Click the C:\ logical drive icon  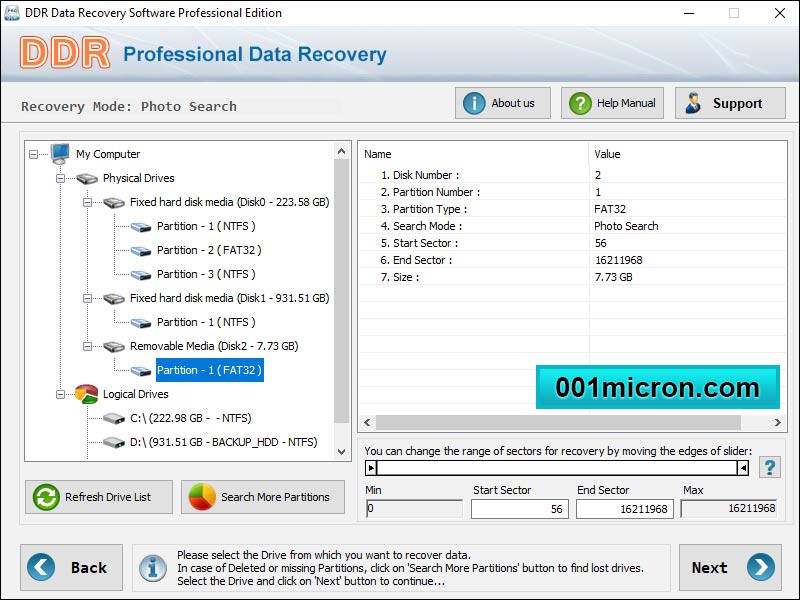(114, 418)
